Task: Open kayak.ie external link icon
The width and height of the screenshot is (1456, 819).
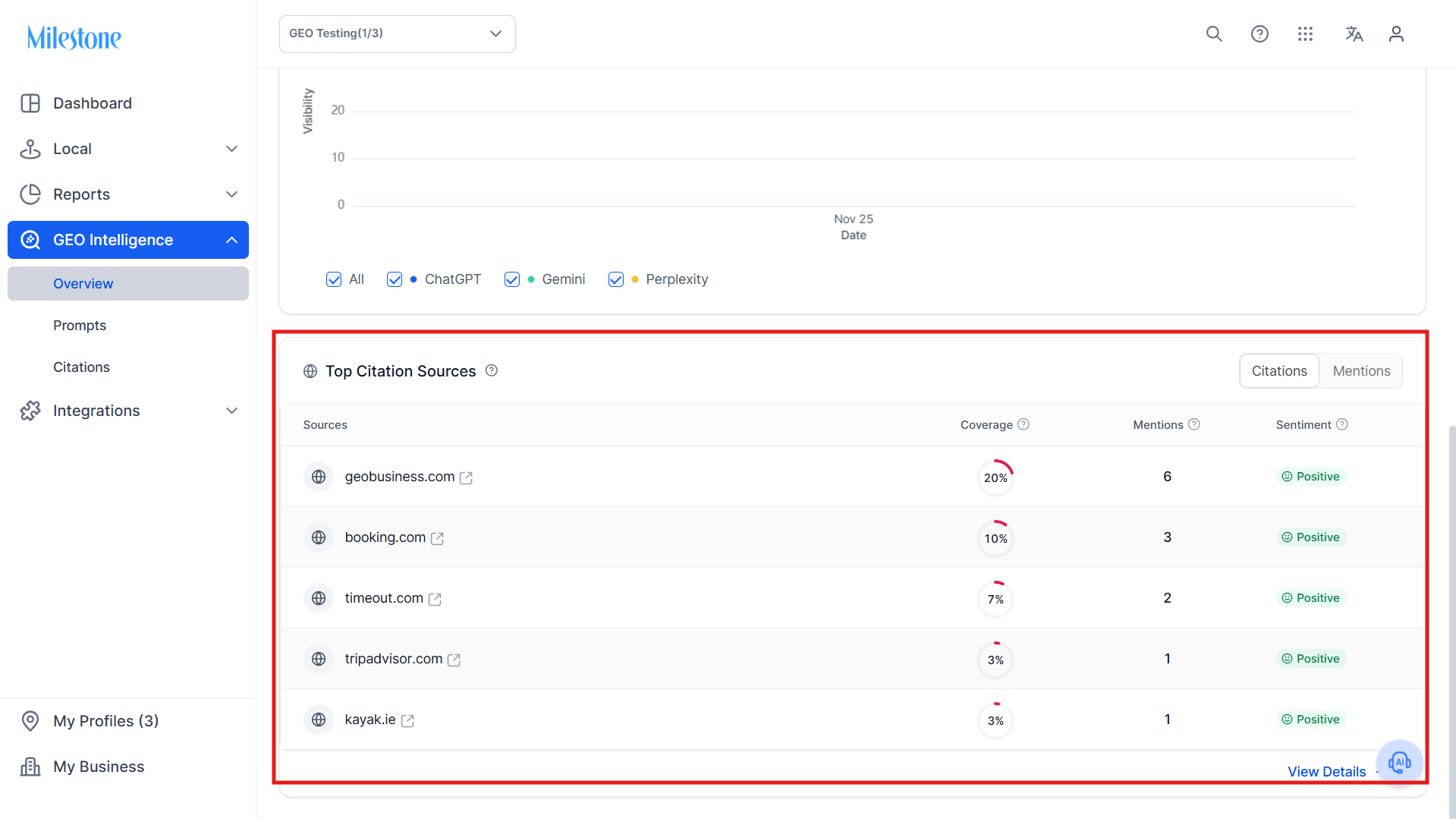Action: click(x=408, y=720)
